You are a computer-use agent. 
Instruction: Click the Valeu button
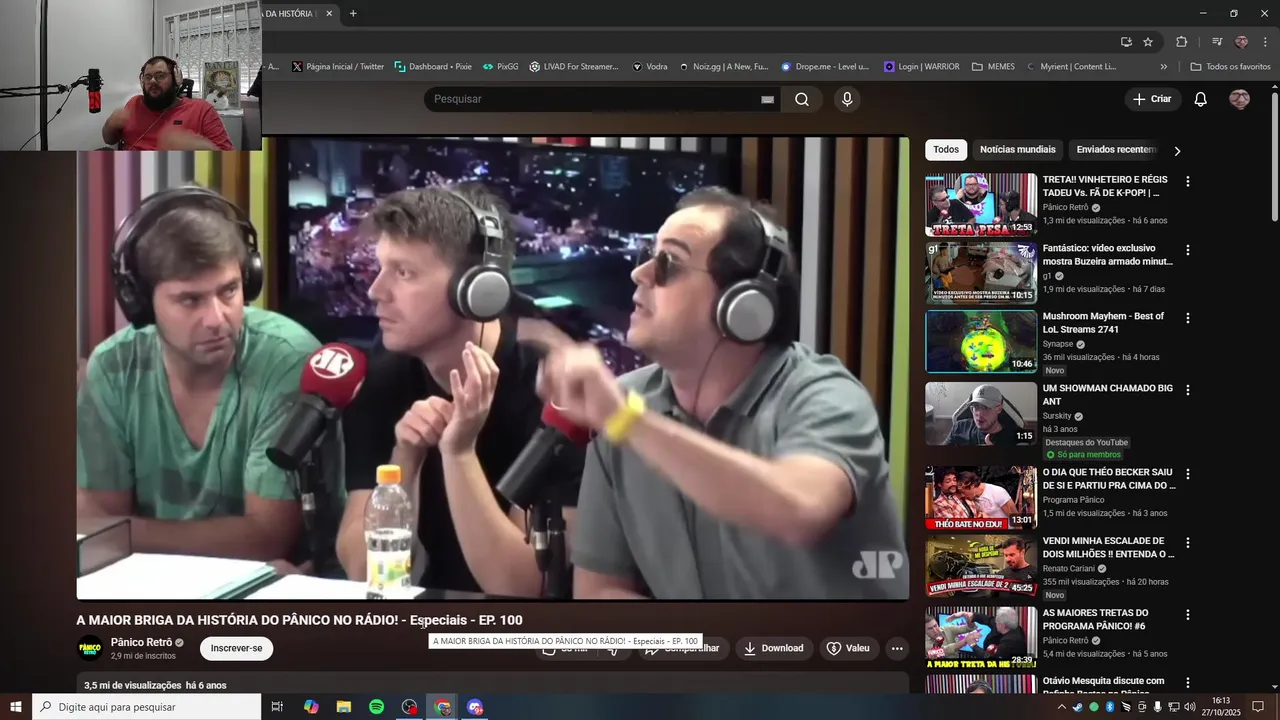pyautogui.click(x=850, y=648)
